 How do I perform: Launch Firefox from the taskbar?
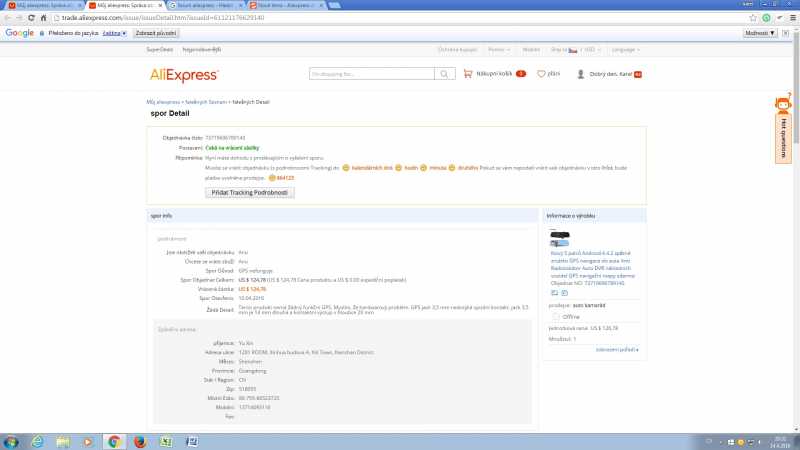[x=140, y=441]
